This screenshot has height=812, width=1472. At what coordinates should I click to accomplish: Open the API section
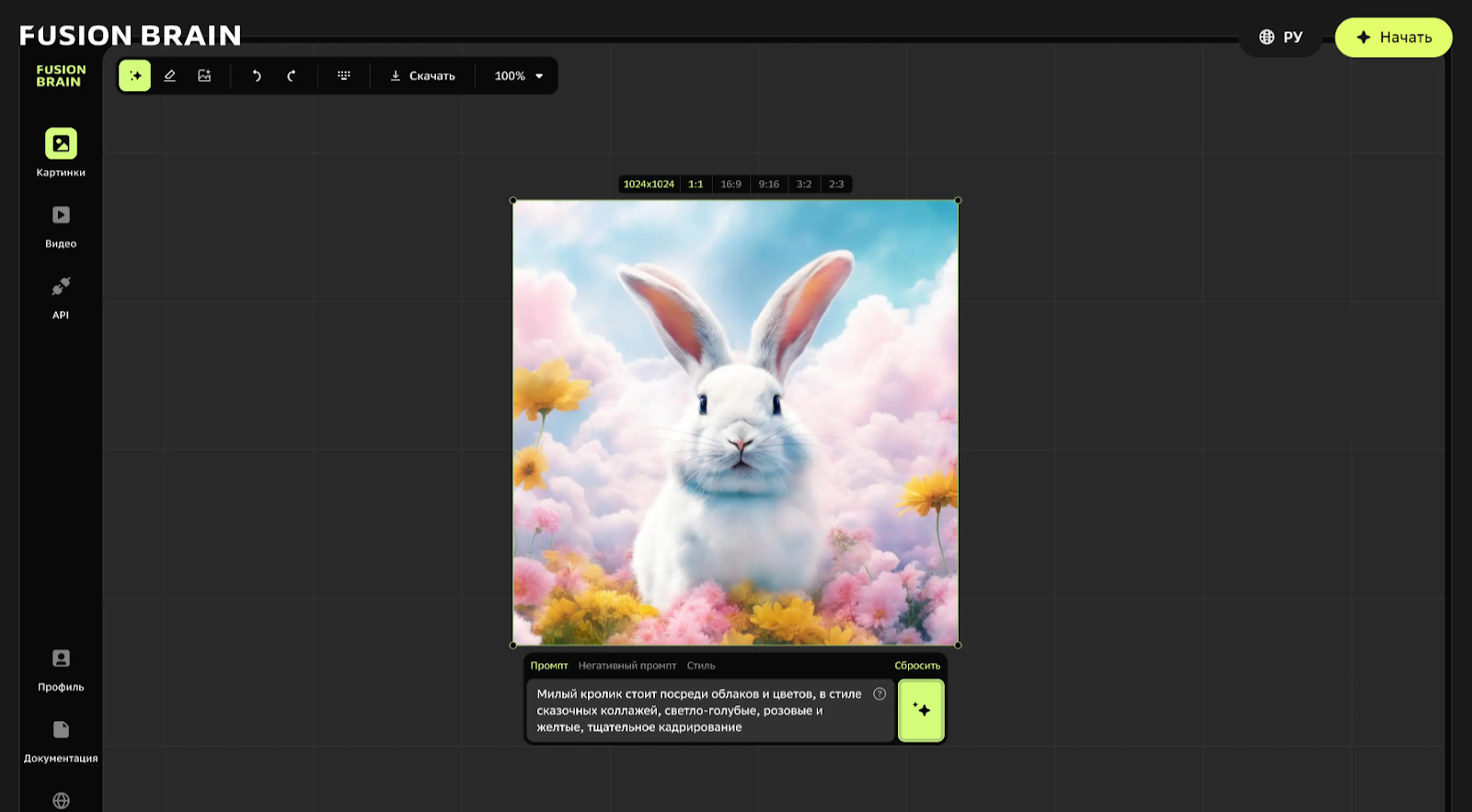tap(61, 297)
